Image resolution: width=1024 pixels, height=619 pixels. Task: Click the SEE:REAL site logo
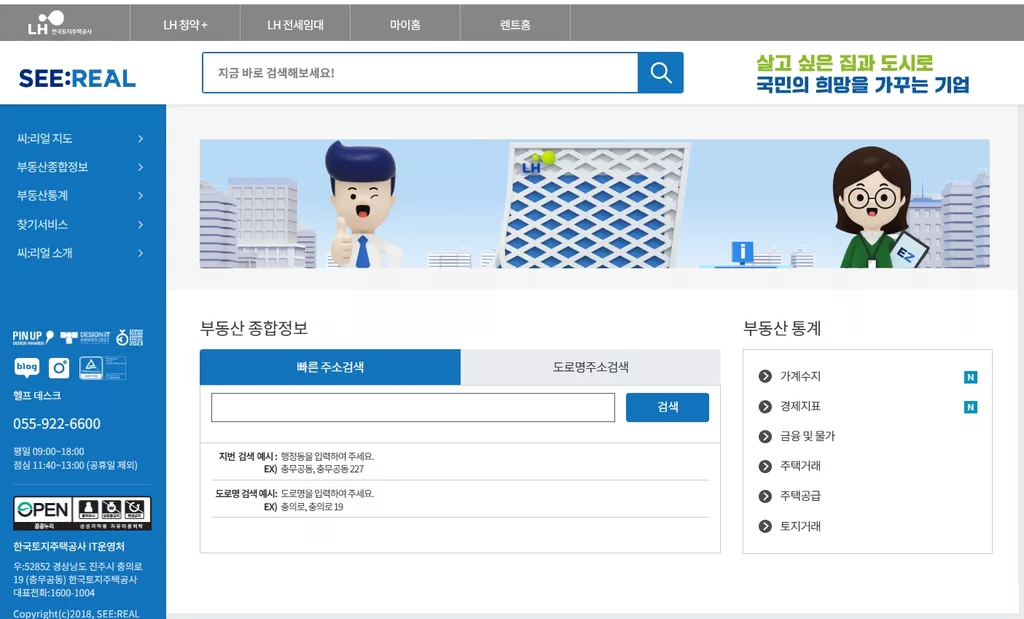(77, 78)
